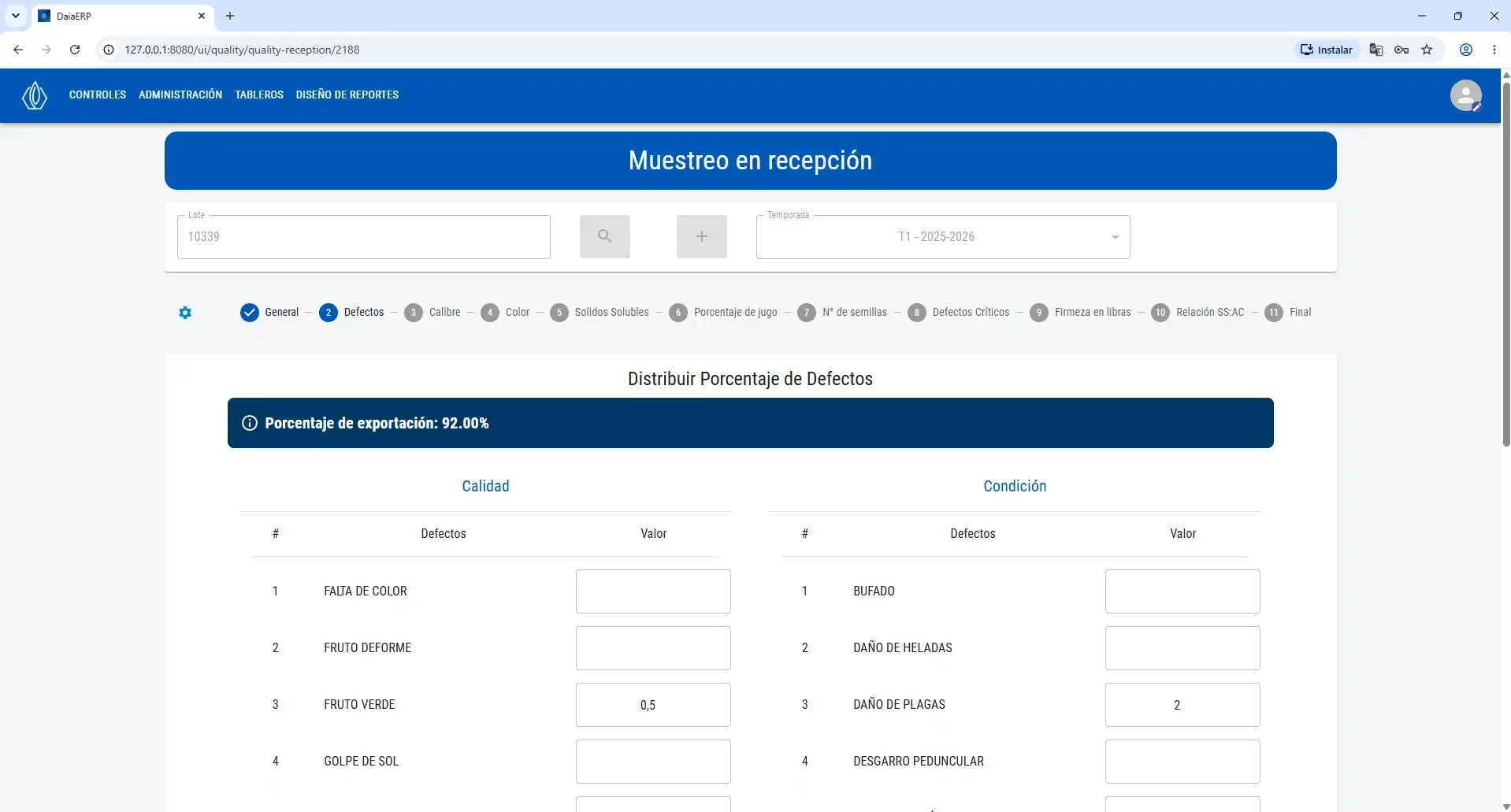Click the FALTA DE COLOR value field
Image resolution: width=1511 pixels, height=812 pixels.
click(x=653, y=591)
